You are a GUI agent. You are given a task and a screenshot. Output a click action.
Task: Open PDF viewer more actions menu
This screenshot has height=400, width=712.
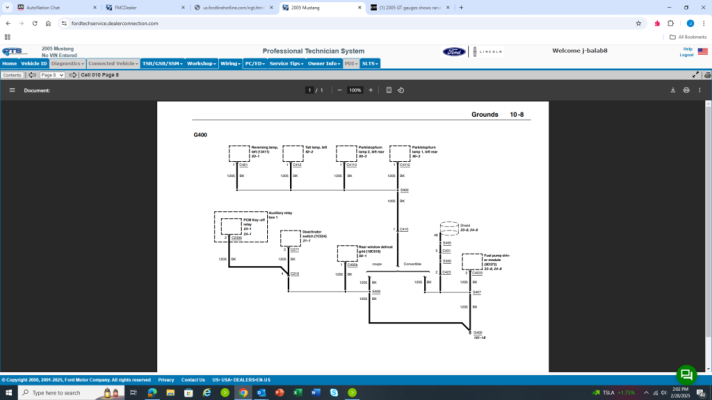coord(700,90)
